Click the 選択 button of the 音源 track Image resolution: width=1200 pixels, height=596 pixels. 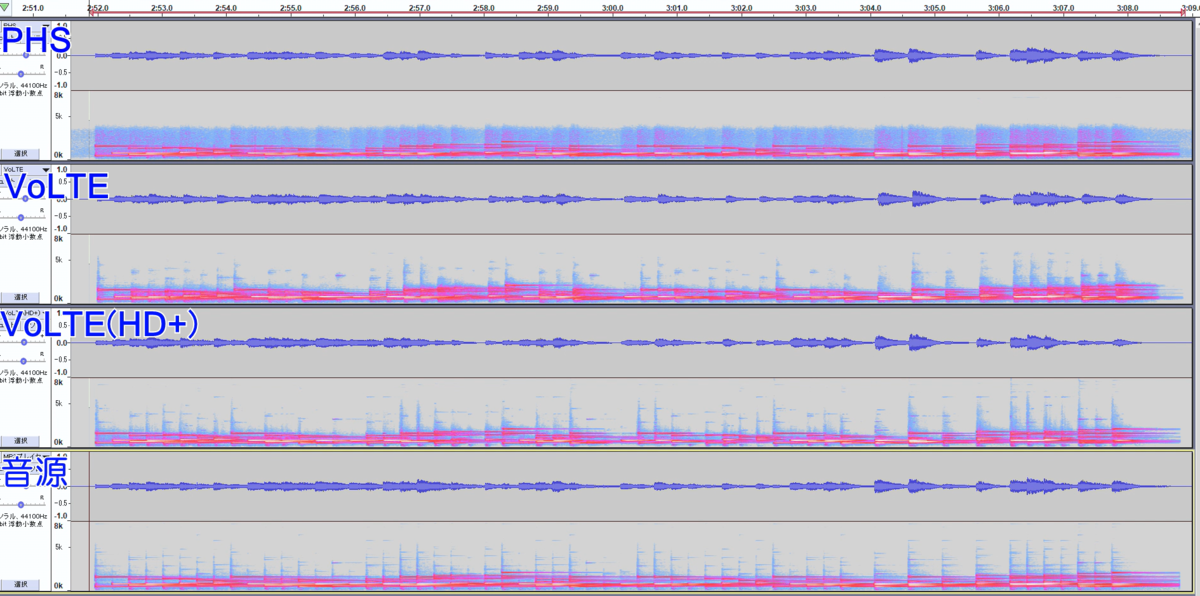pos(20,584)
